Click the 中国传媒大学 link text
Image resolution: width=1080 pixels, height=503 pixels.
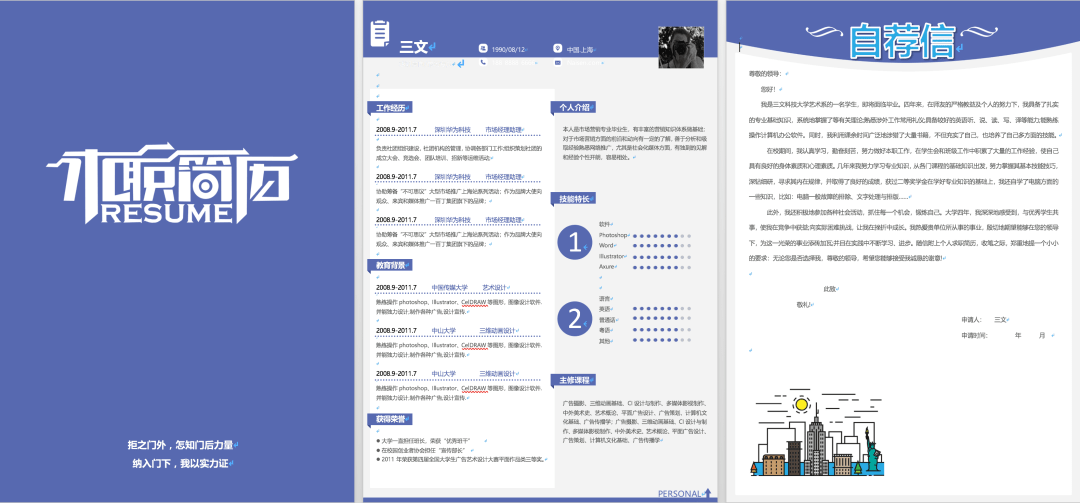coord(450,287)
